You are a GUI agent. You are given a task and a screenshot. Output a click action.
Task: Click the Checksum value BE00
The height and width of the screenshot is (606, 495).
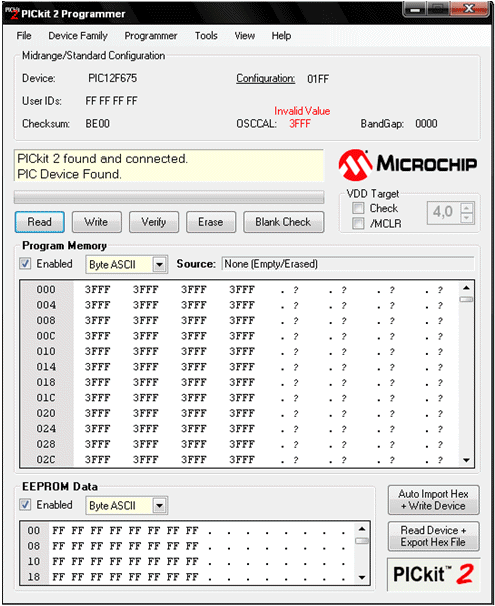(x=97, y=124)
